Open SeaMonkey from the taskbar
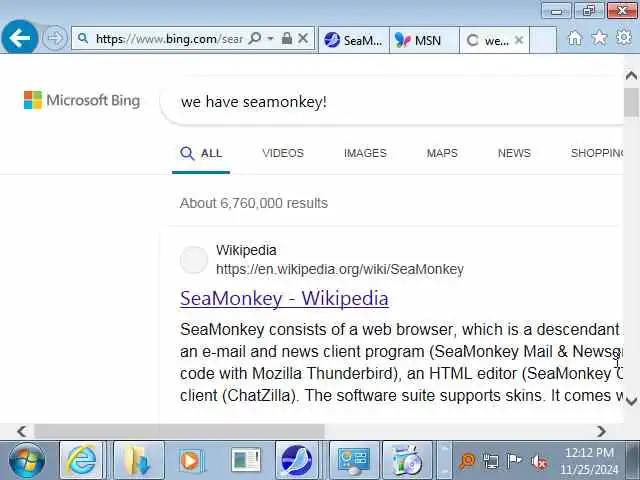640x480 pixels. coord(297,460)
